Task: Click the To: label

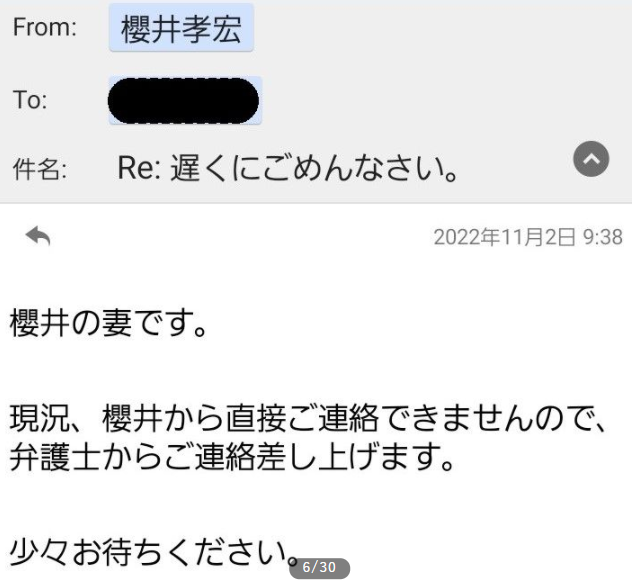Action: pos(30,100)
